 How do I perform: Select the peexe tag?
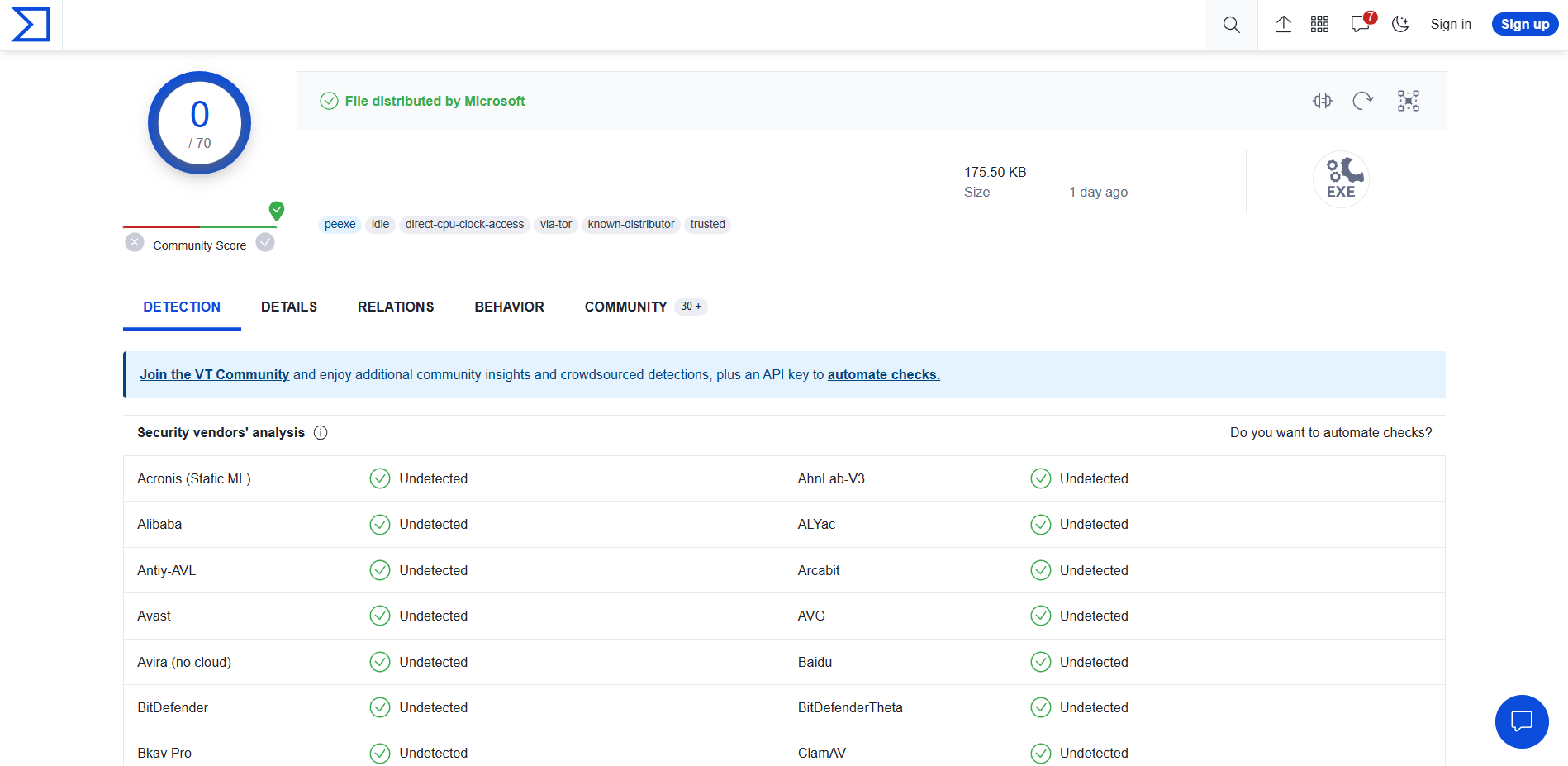pyautogui.click(x=340, y=224)
